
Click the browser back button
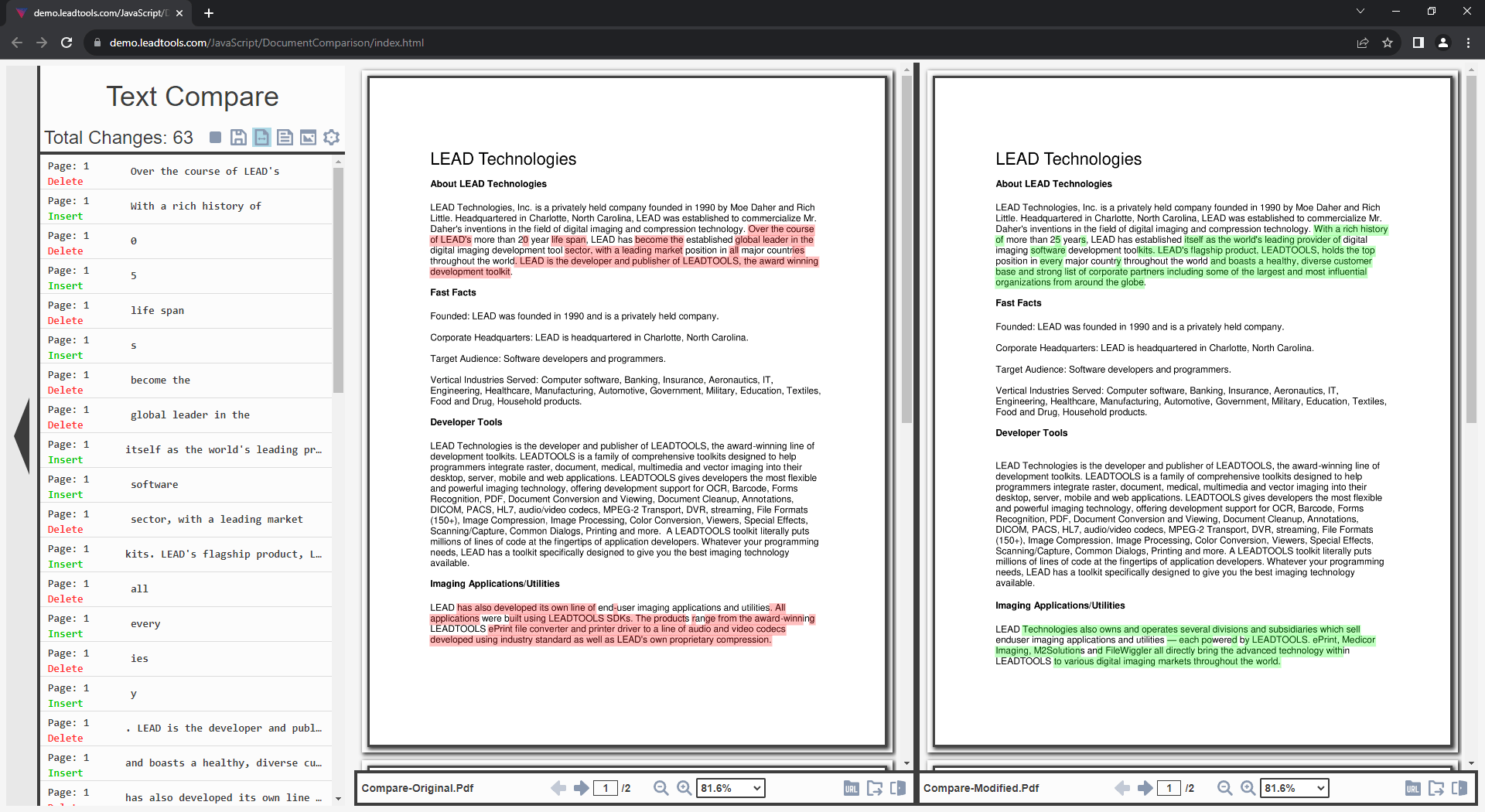[17, 43]
